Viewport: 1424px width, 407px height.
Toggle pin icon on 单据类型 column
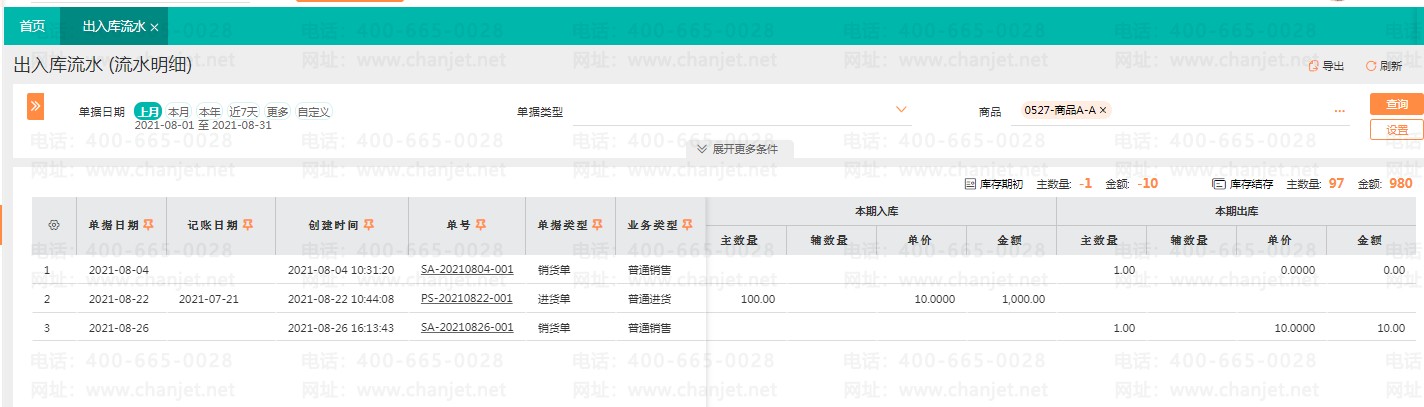pyautogui.click(x=597, y=224)
